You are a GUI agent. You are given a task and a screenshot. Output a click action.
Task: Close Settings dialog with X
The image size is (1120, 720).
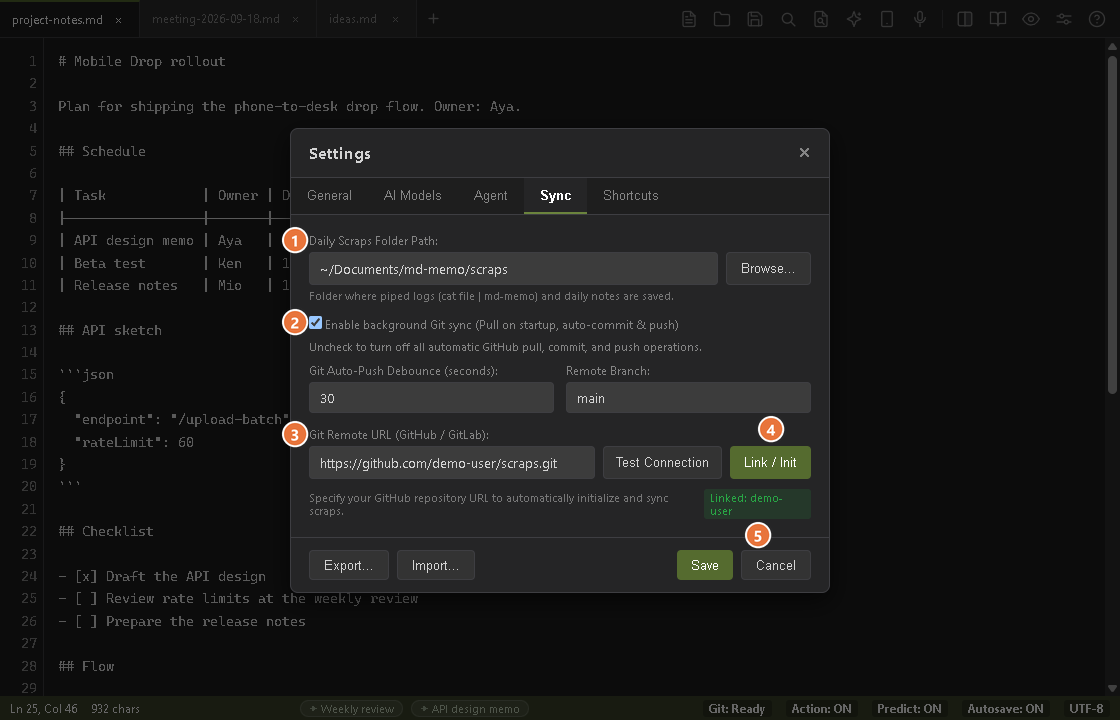tap(804, 152)
